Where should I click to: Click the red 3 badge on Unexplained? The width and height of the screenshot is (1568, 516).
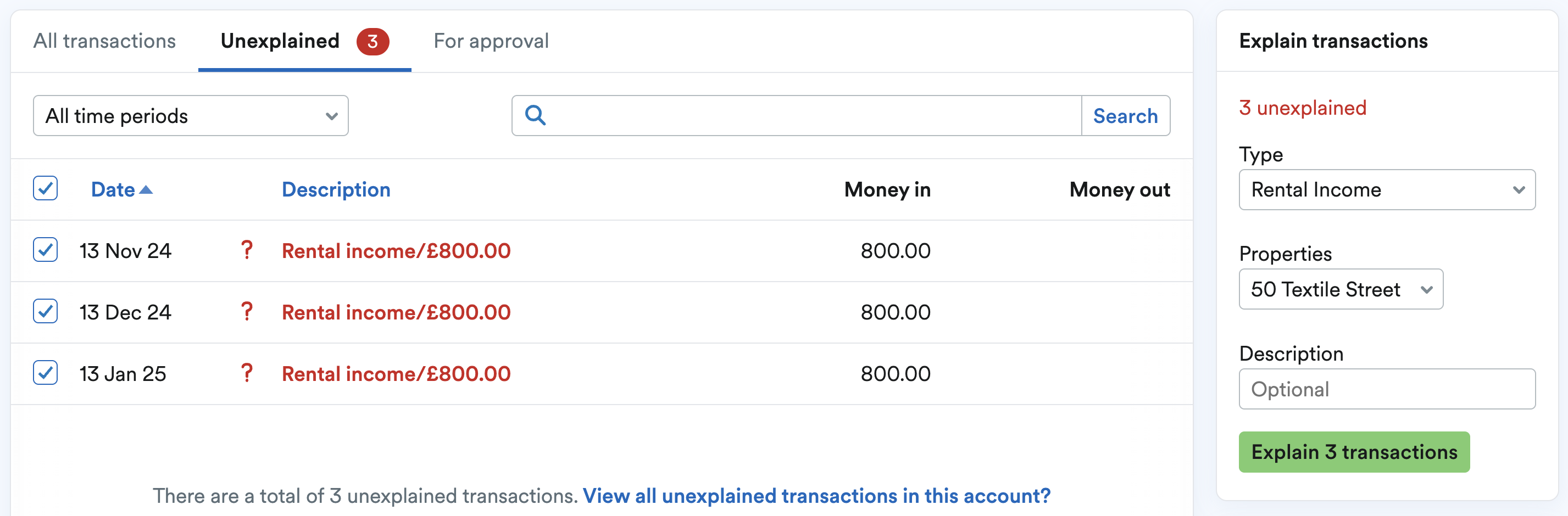click(x=372, y=41)
